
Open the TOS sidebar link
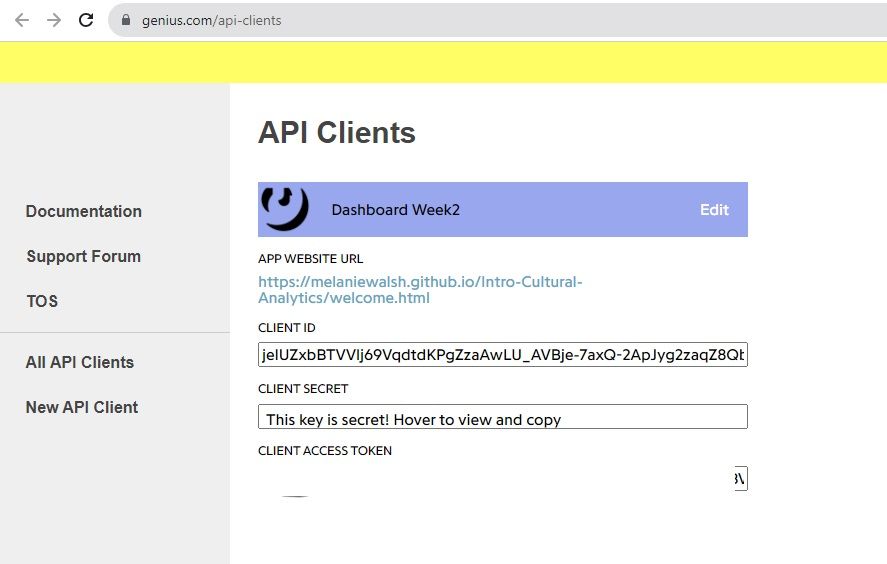[x=42, y=301]
